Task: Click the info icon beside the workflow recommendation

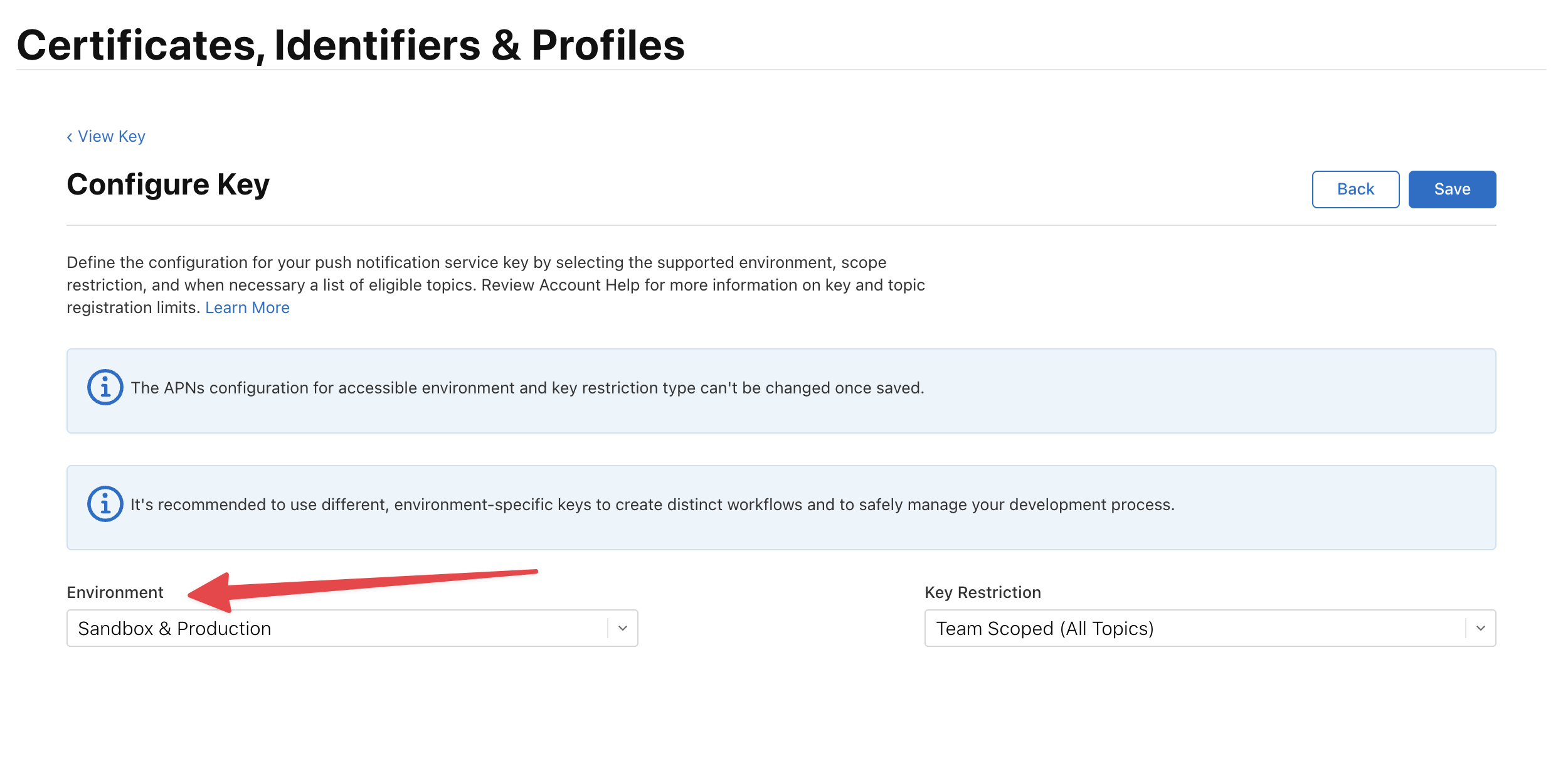Action: (x=104, y=505)
